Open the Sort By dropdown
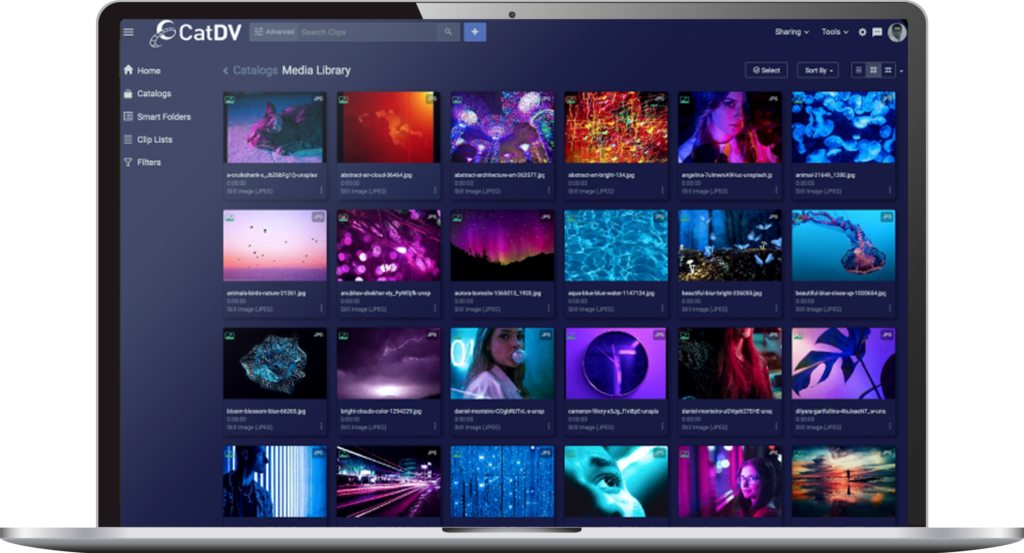 click(817, 70)
